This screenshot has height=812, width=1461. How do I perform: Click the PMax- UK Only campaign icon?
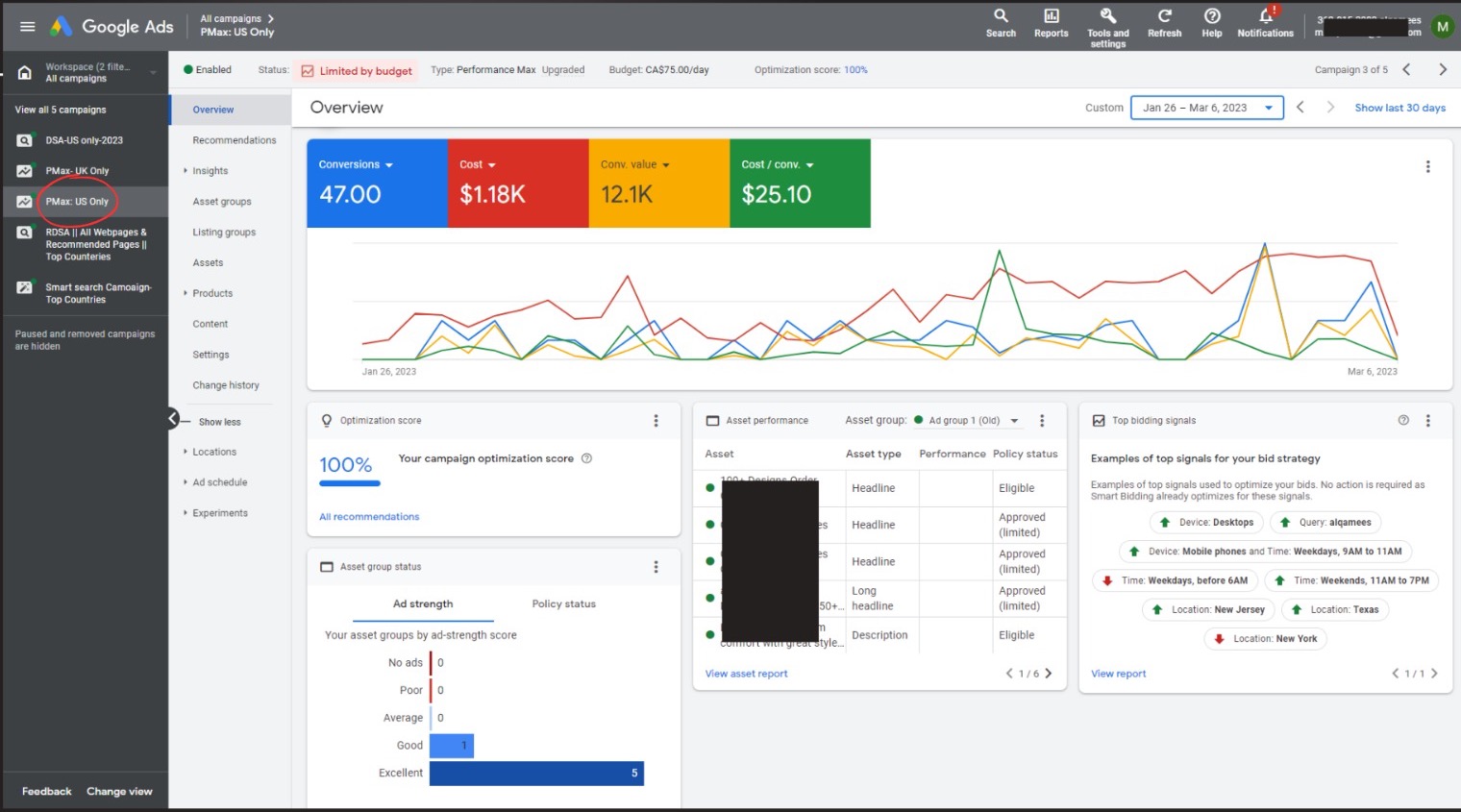click(25, 171)
